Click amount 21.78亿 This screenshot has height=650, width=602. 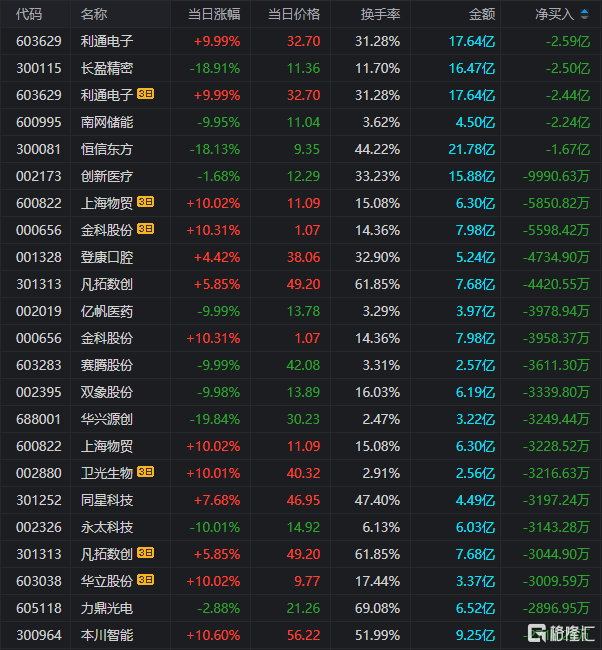click(472, 149)
